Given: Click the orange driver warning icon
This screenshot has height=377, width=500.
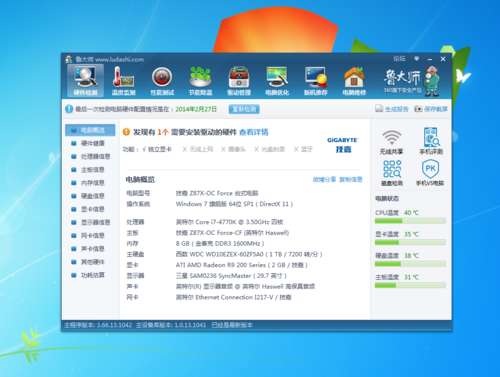Looking at the screenshot, I should click(x=126, y=132).
